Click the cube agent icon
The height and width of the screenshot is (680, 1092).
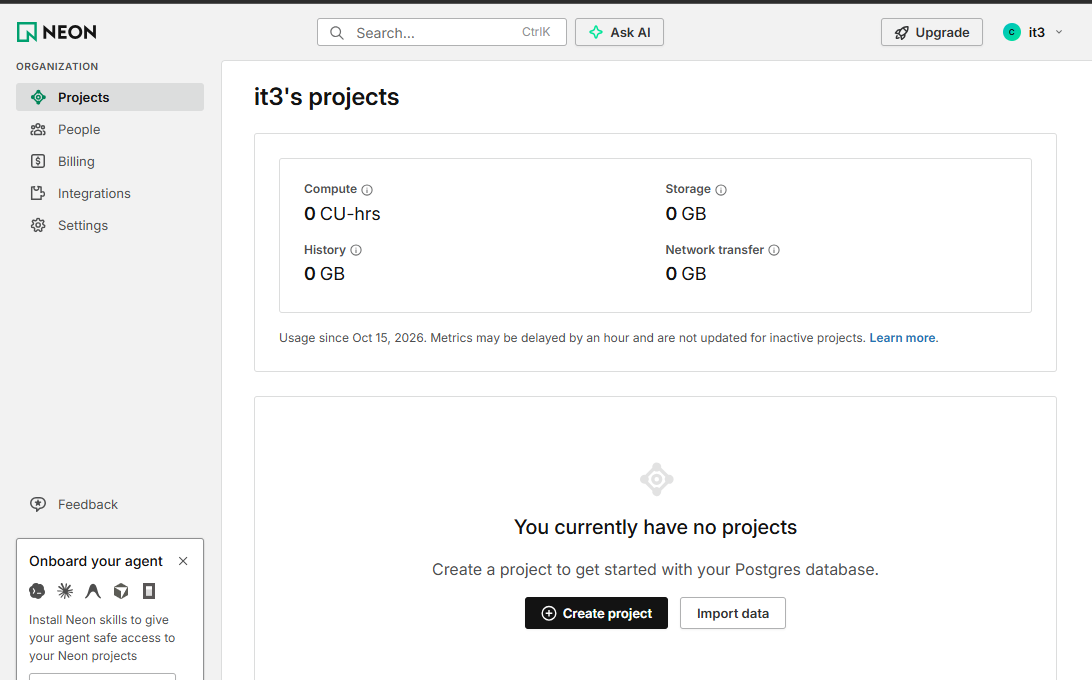121,591
